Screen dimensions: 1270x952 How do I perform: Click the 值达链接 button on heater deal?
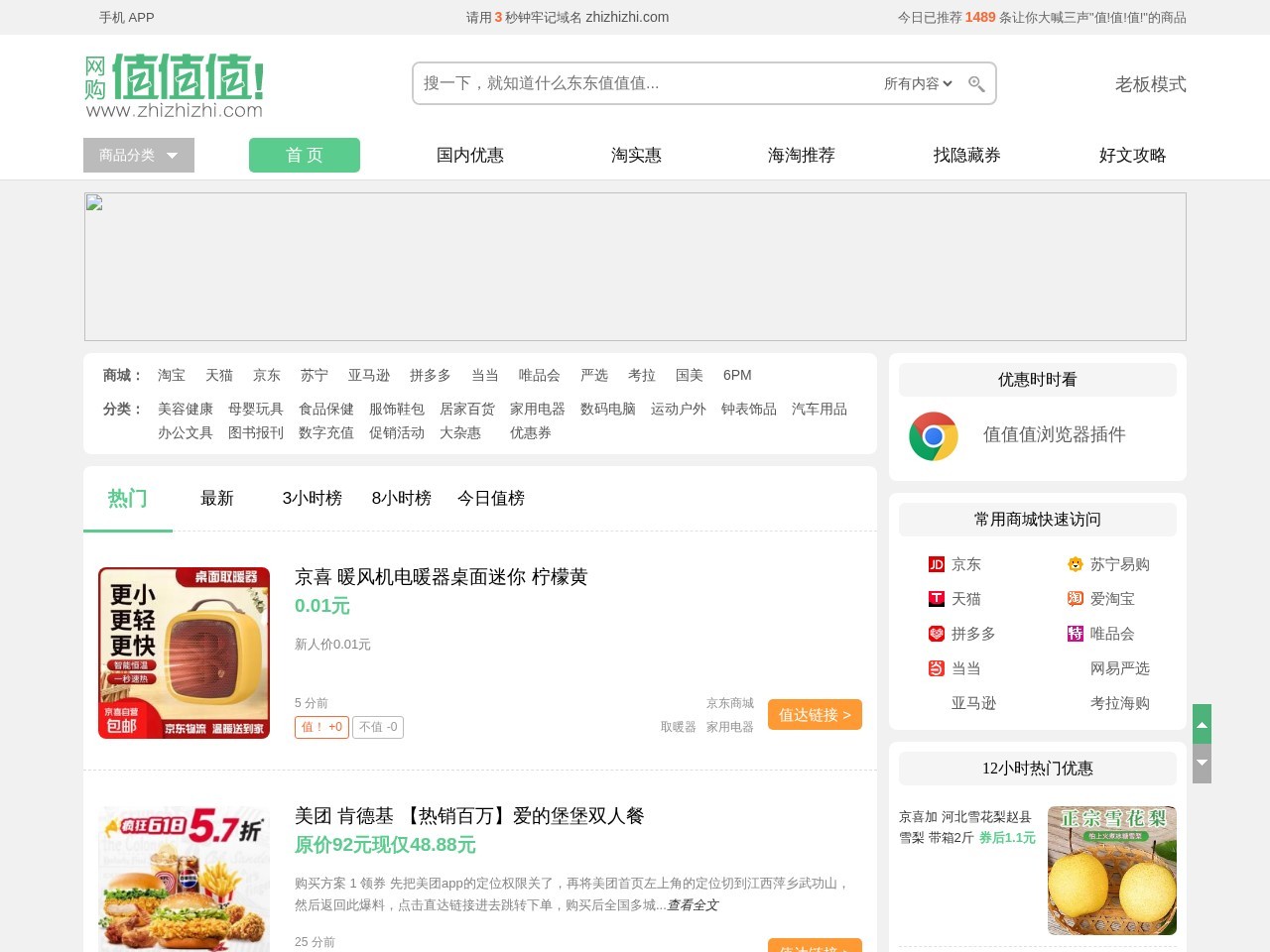click(815, 714)
